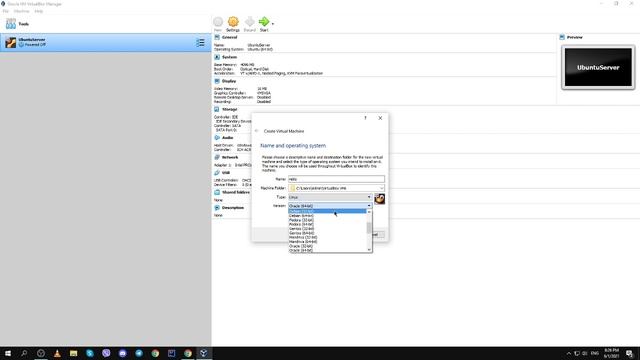The image size is (640, 360).
Task: Choose Gentoo (64-bit) in the version list
Action: click(328, 233)
